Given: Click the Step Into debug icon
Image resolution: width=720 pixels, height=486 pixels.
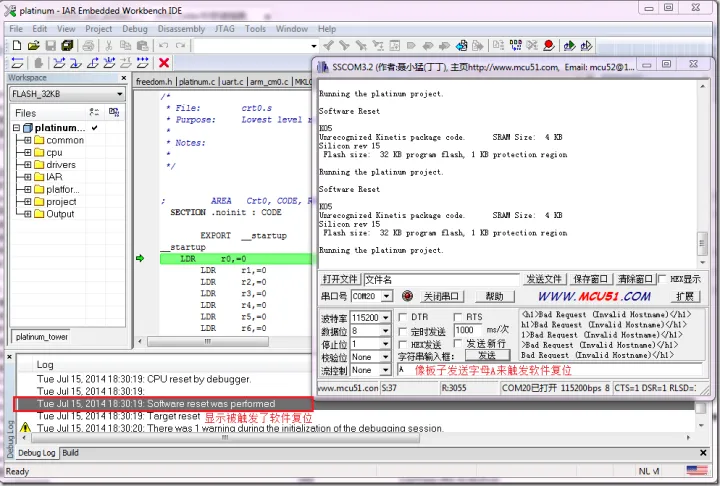Looking at the screenshot, I should 76,62.
